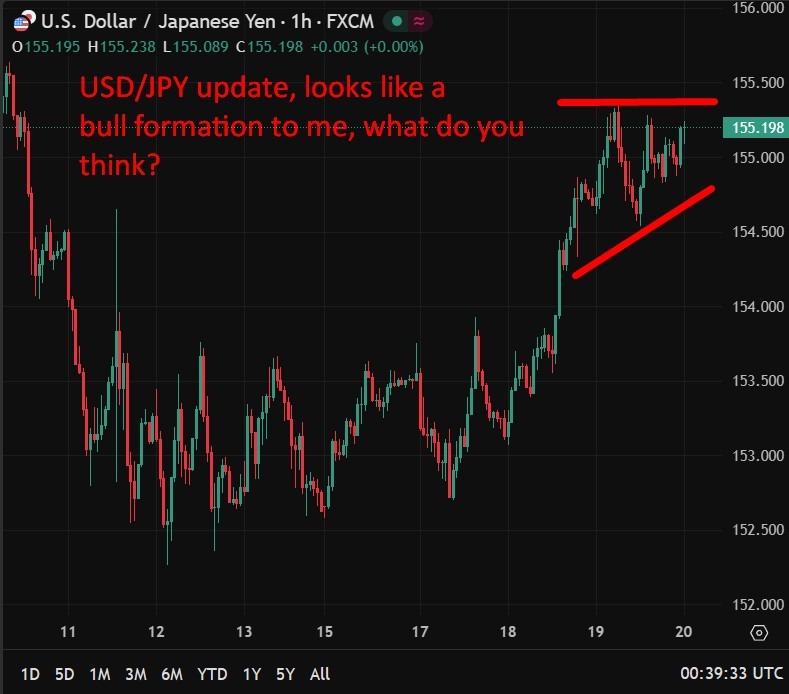
Task: Click the USD/JPY currency flag icon
Action: 21,19
